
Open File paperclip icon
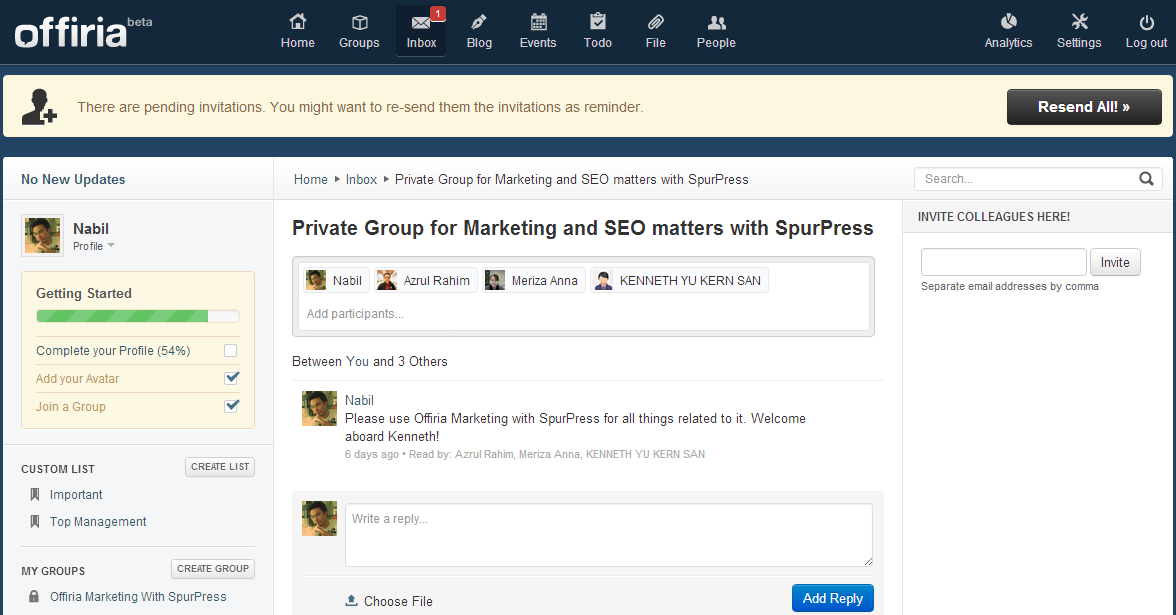(x=656, y=22)
